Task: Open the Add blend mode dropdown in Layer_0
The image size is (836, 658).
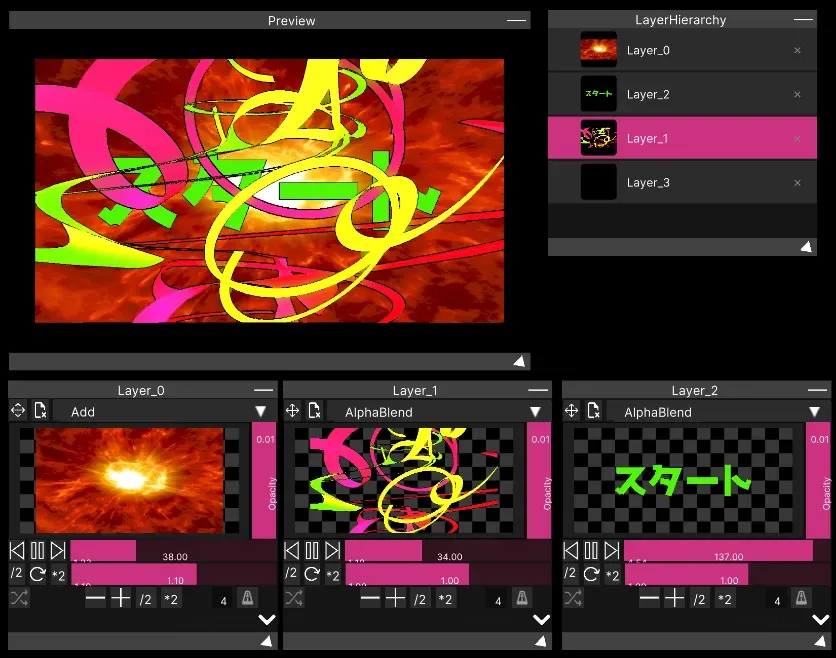Action: pos(160,411)
